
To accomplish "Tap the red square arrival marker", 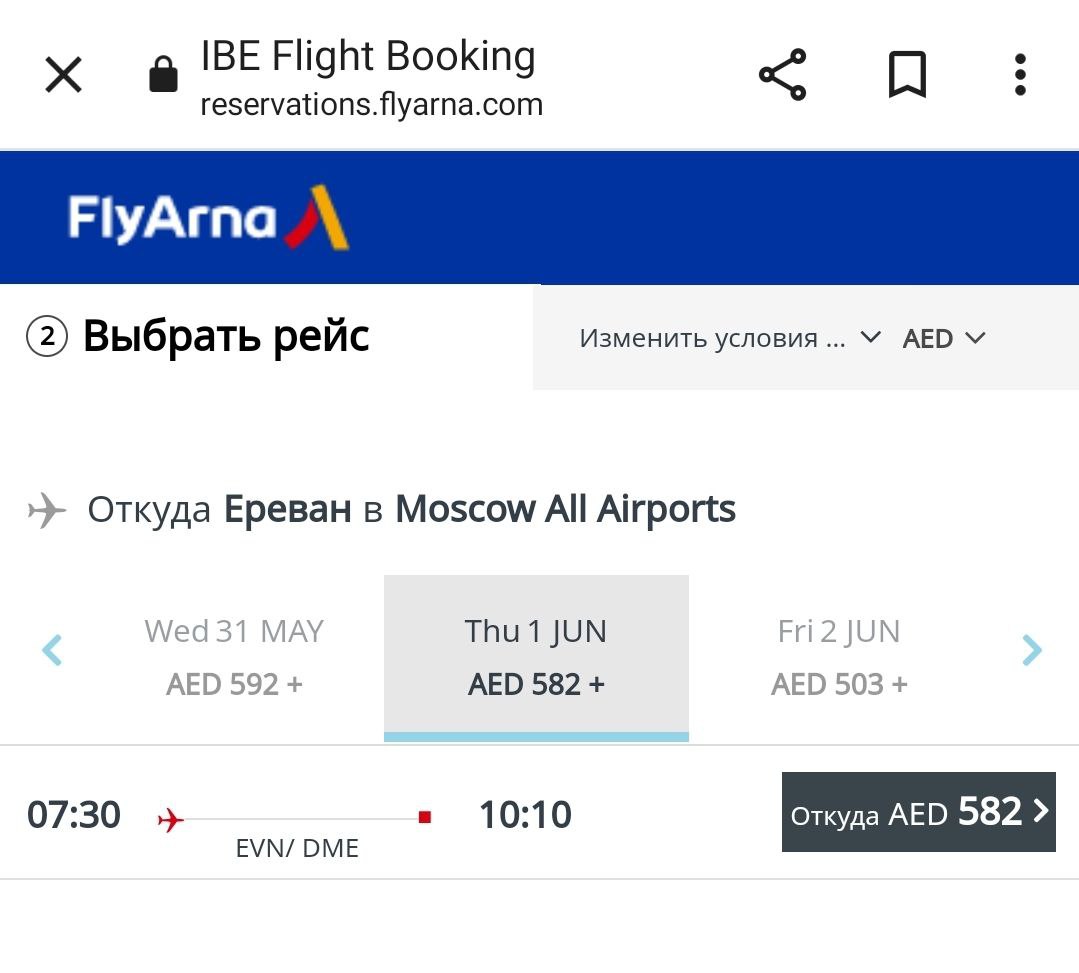I will tap(425, 818).
